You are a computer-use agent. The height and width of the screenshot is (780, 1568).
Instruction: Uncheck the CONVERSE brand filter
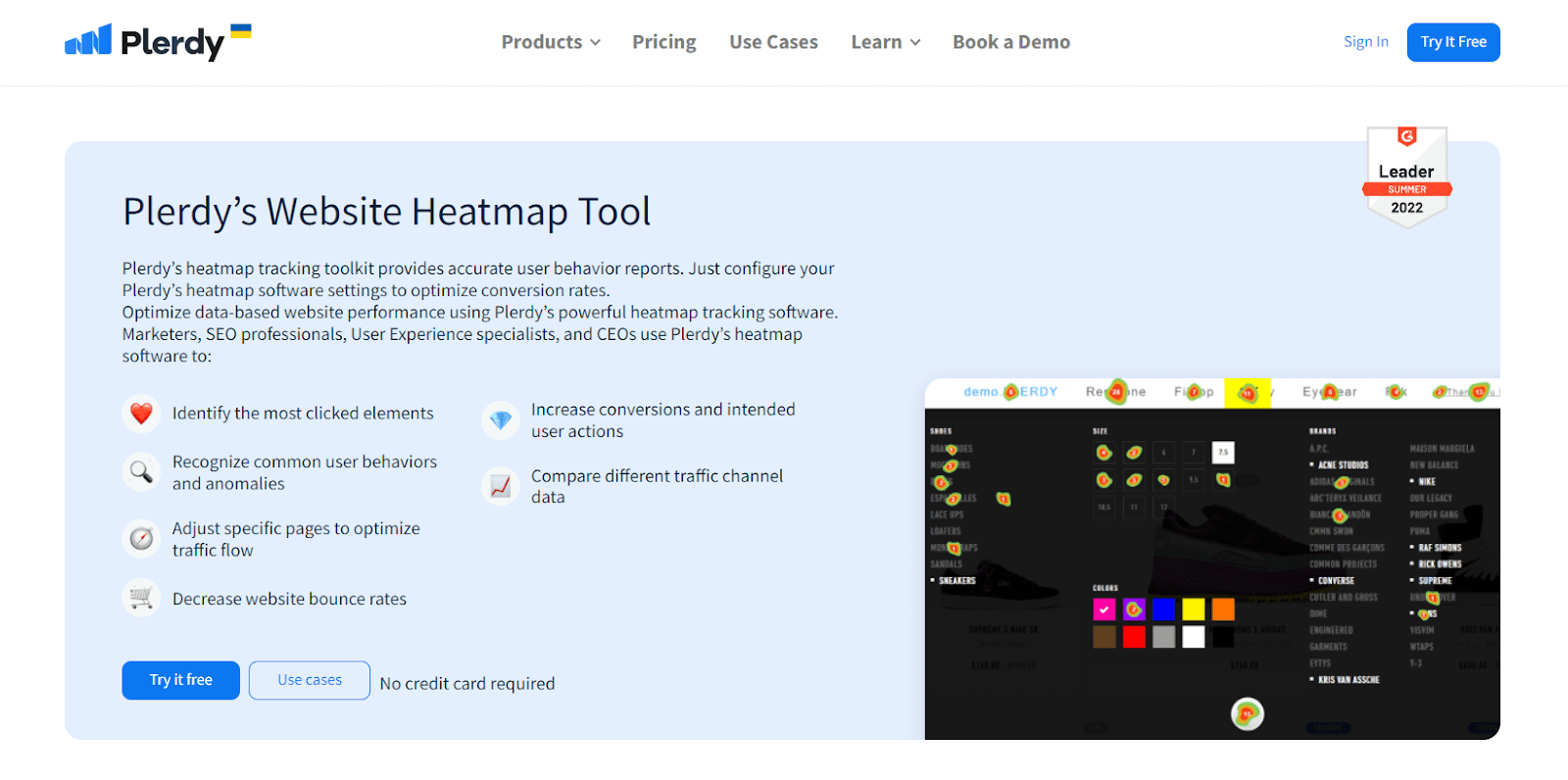[x=1332, y=581]
